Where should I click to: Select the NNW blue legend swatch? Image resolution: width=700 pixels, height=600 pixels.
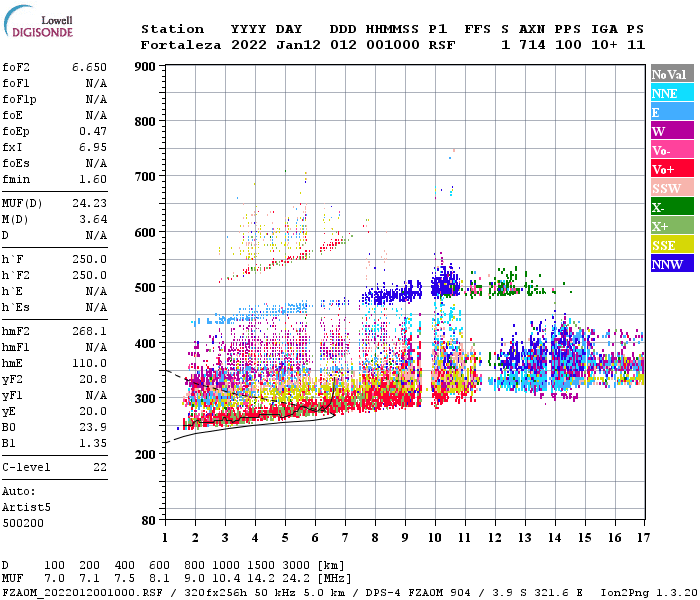(x=672, y=263)
